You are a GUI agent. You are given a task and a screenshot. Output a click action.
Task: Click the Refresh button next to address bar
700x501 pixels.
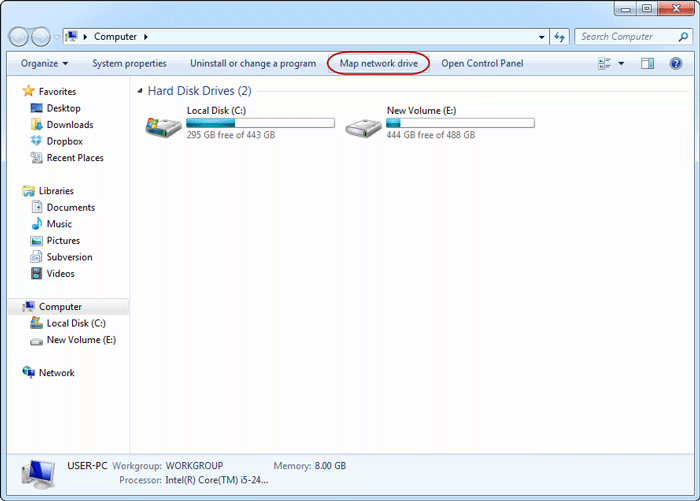(x=559, y=37)
